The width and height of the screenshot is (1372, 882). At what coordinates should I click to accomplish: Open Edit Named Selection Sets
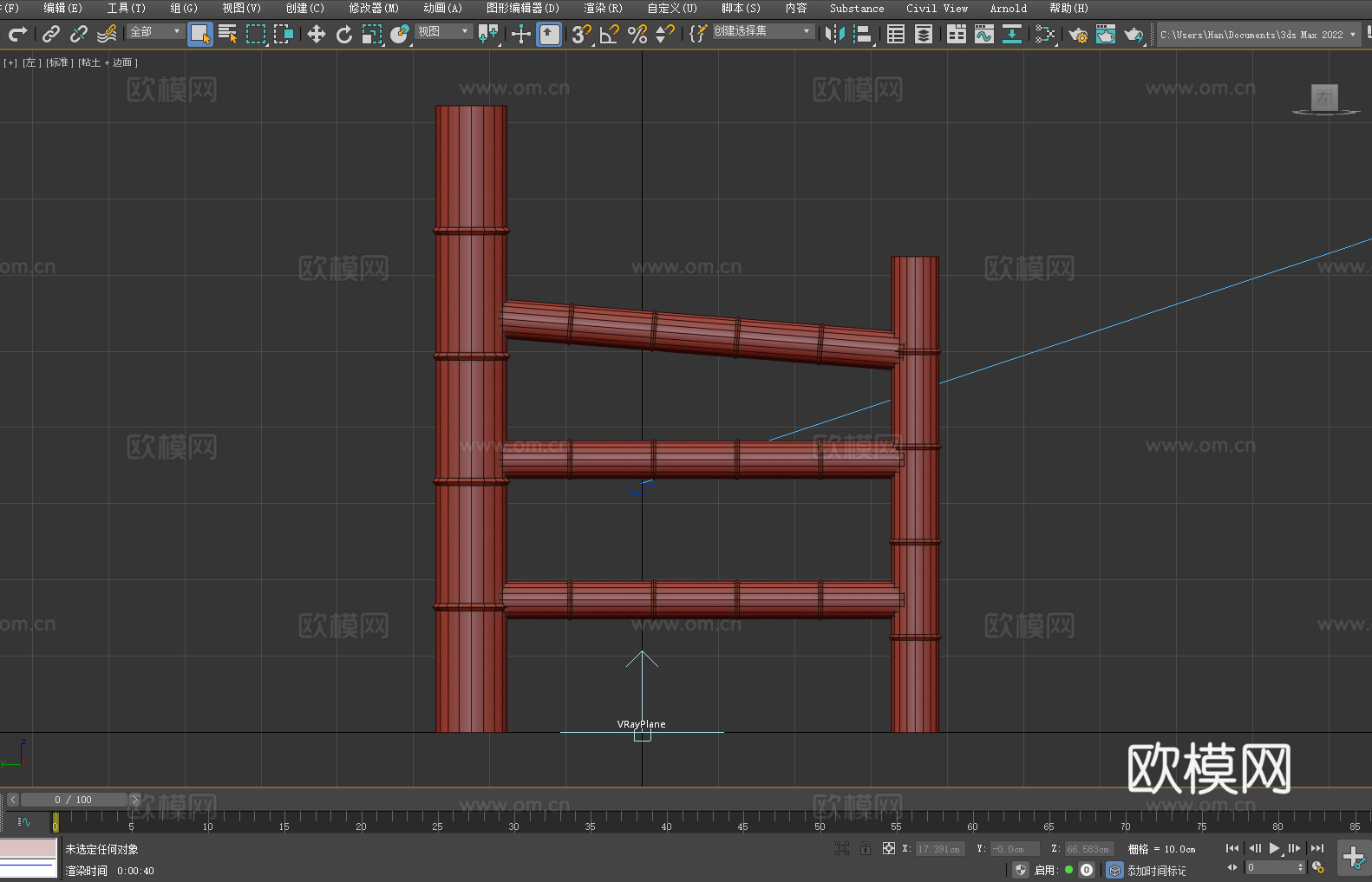click(697, 34)
